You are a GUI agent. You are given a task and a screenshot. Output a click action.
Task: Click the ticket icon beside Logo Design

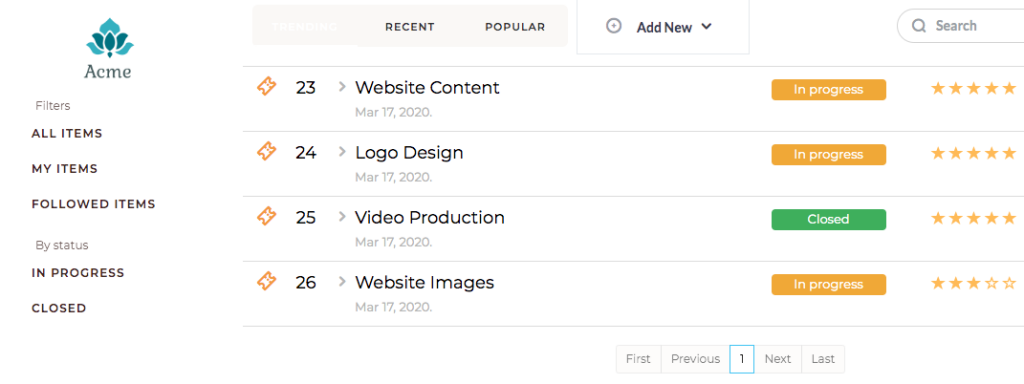click(x=266, y=152)
